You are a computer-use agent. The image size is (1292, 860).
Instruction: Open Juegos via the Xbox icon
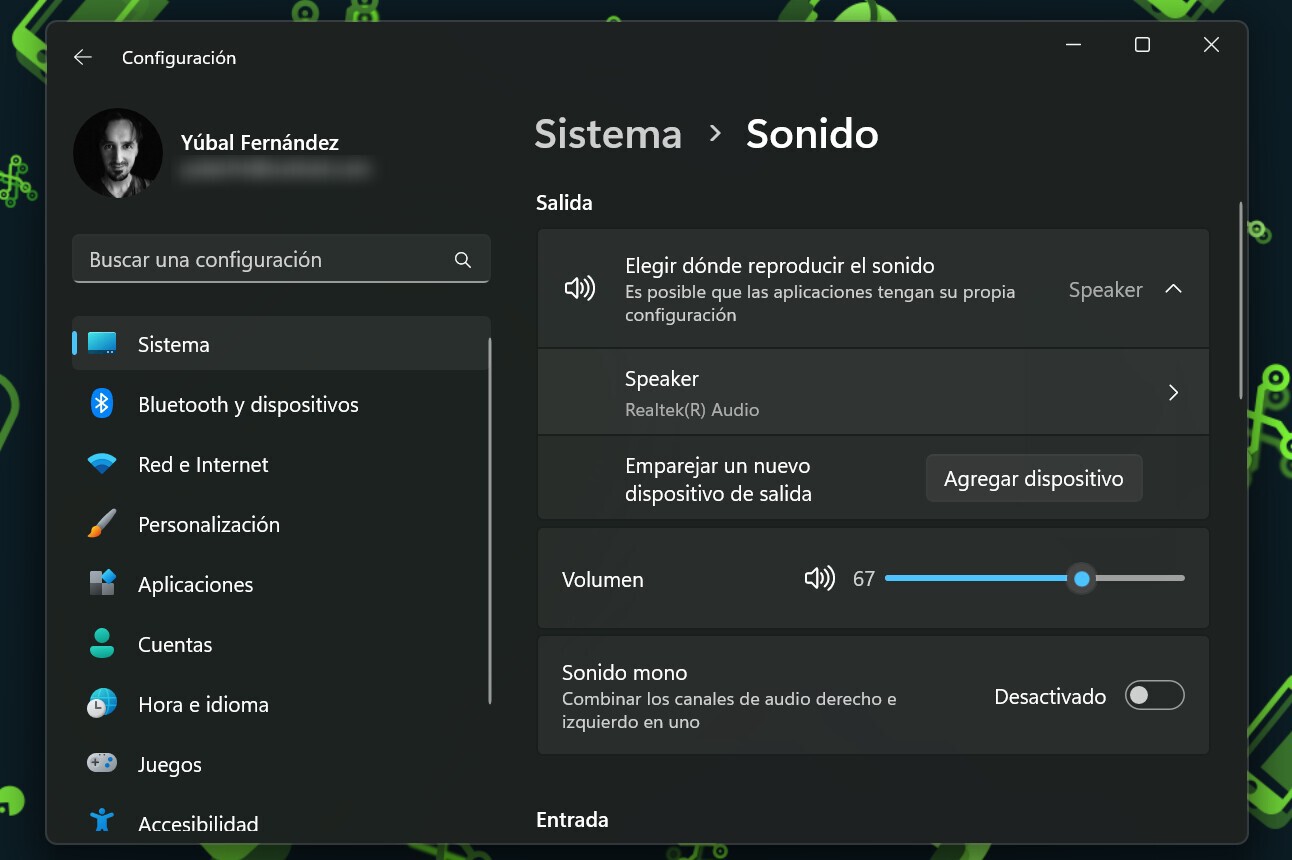[101, 764]
